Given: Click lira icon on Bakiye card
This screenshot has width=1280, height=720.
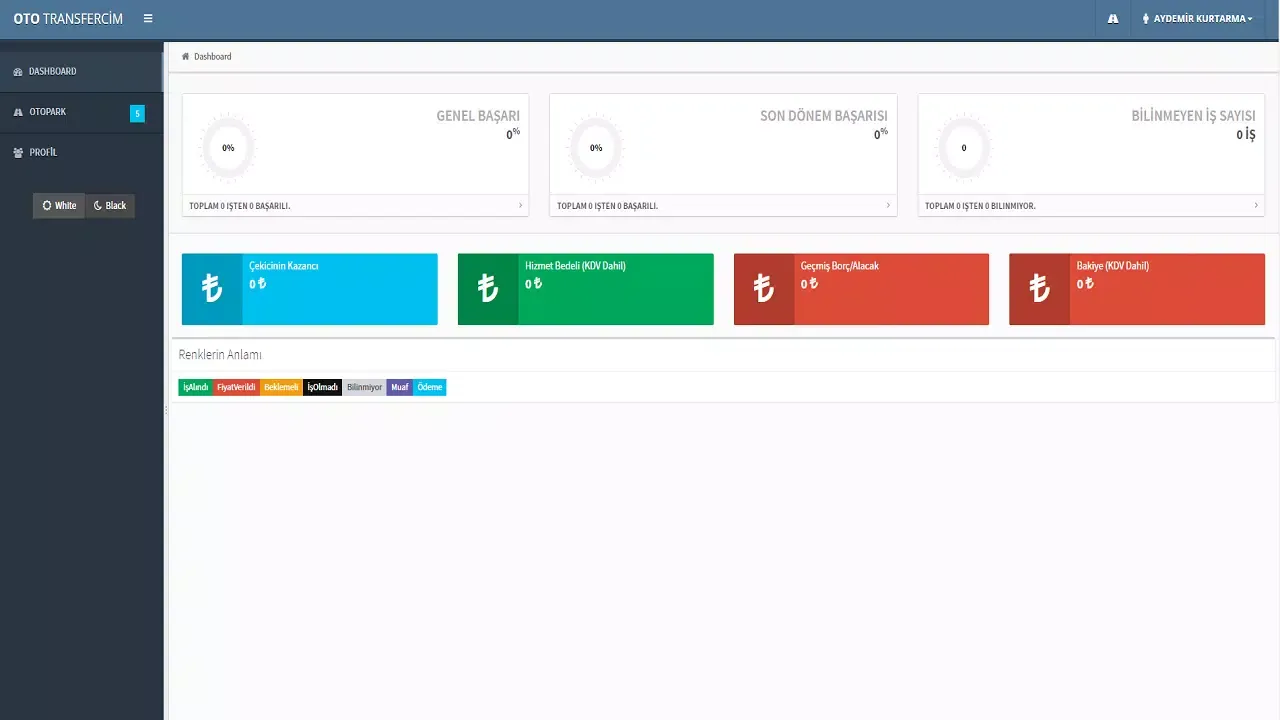Looking at the screenshot, I should click(1040, 289).
